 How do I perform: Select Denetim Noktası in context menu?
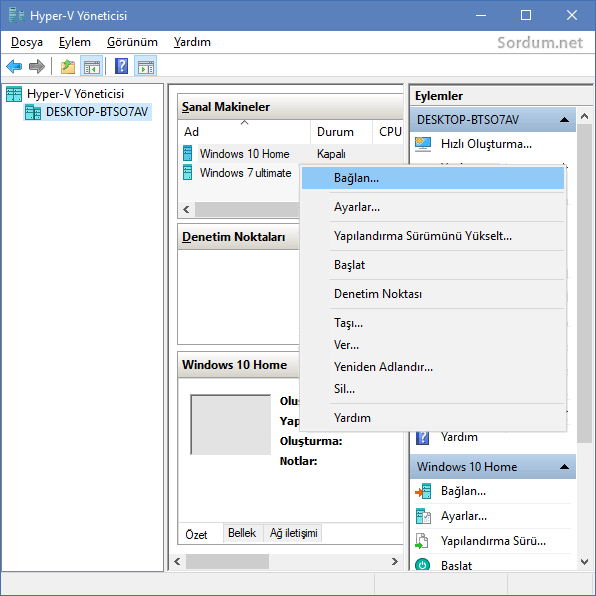click(433, 294)
